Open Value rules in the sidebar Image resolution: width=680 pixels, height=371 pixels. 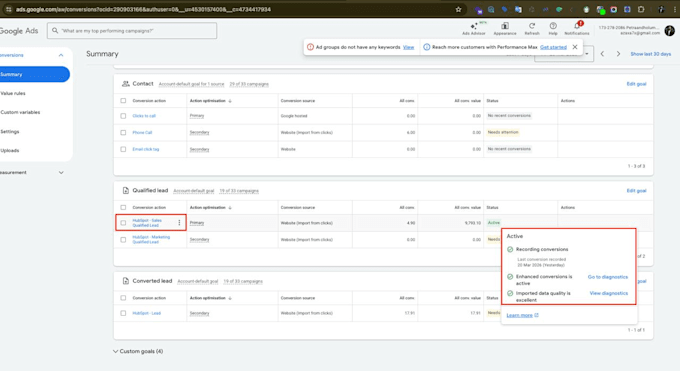(13, 93)
